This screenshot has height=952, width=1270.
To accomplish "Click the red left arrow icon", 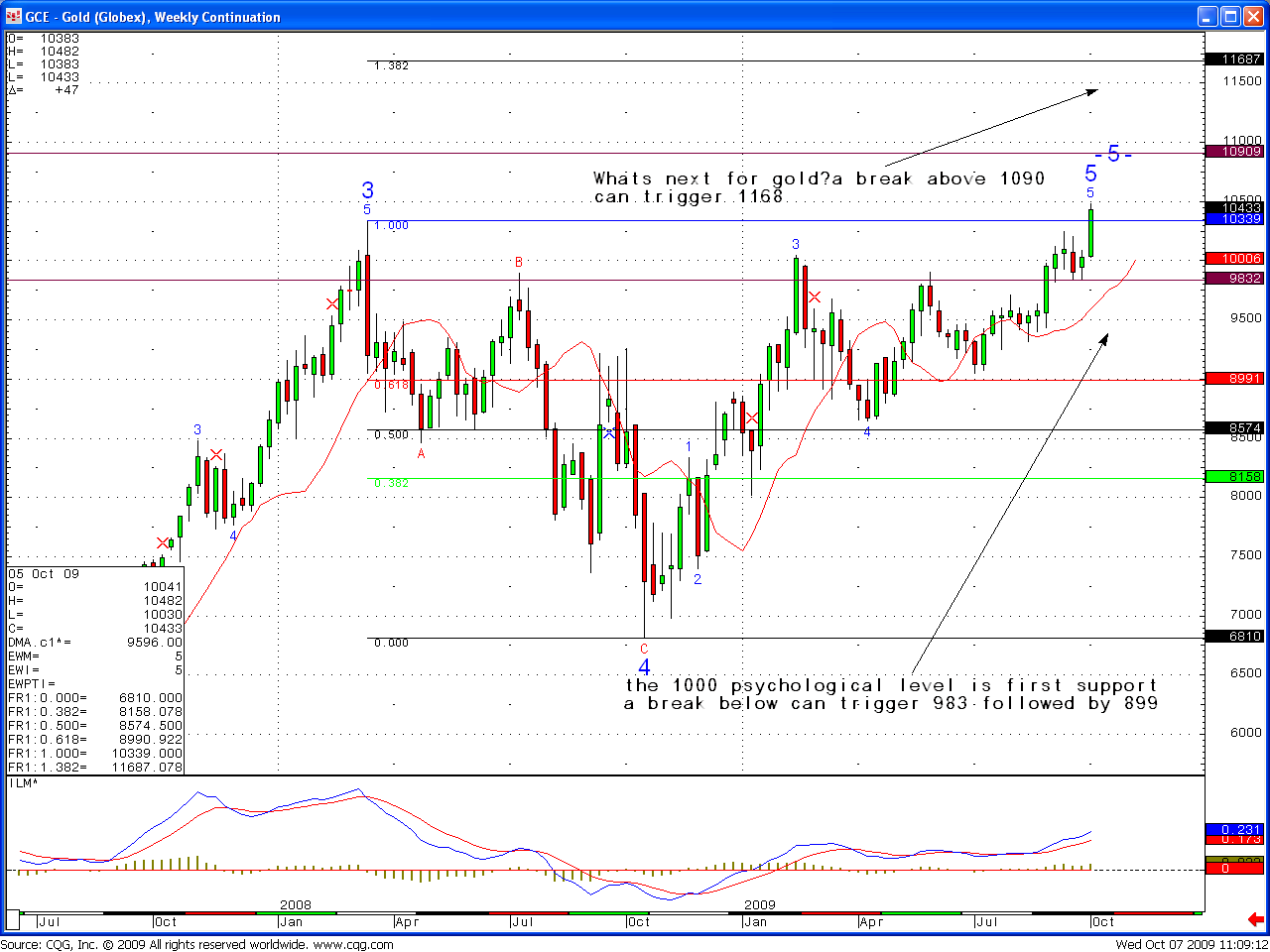I will 1254,920.
